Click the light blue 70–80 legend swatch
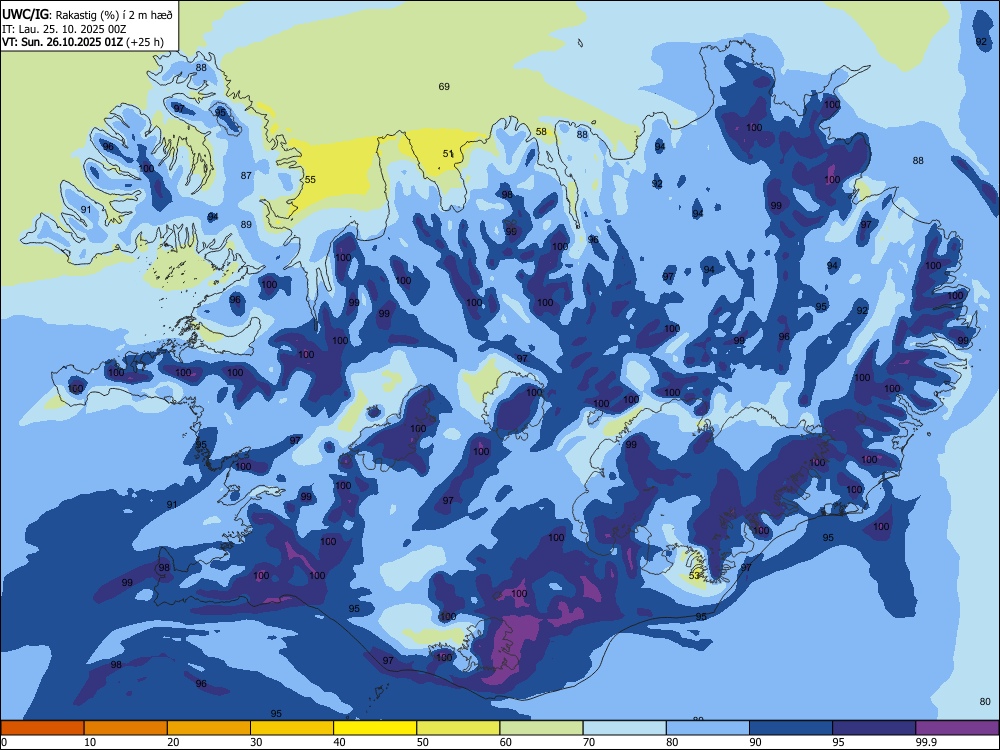This screenshot has width=1000, height=750. pyautogui.click(x=624, y=728)
